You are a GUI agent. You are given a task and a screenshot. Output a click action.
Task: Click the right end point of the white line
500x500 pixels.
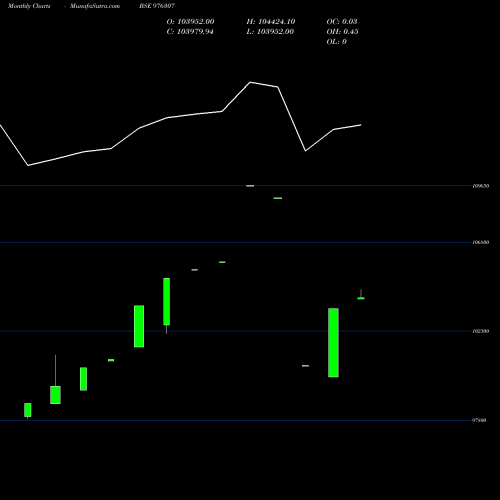point(361,125)
